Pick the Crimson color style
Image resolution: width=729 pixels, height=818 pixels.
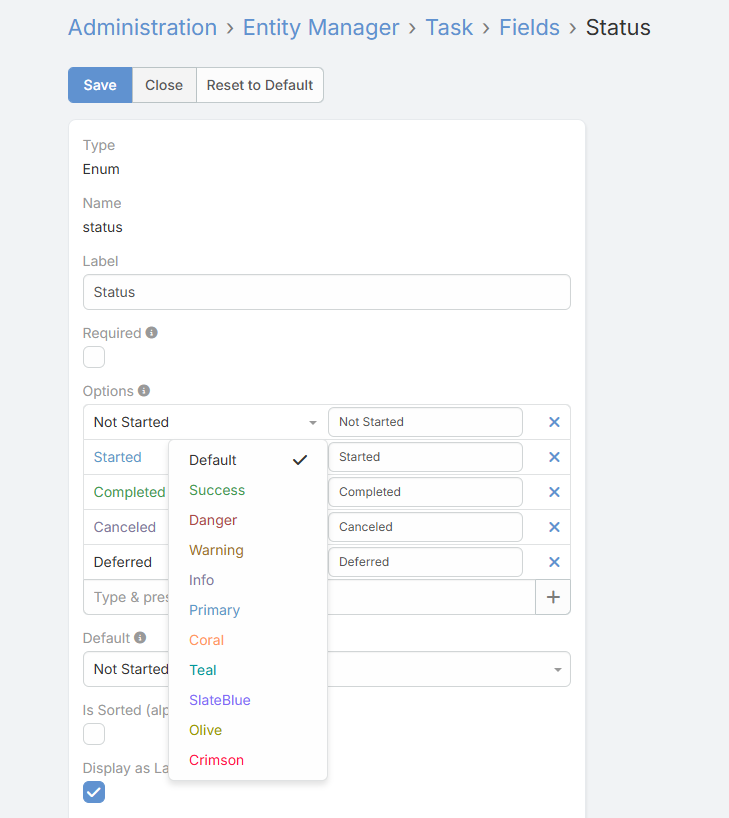(x=216, y=760)
